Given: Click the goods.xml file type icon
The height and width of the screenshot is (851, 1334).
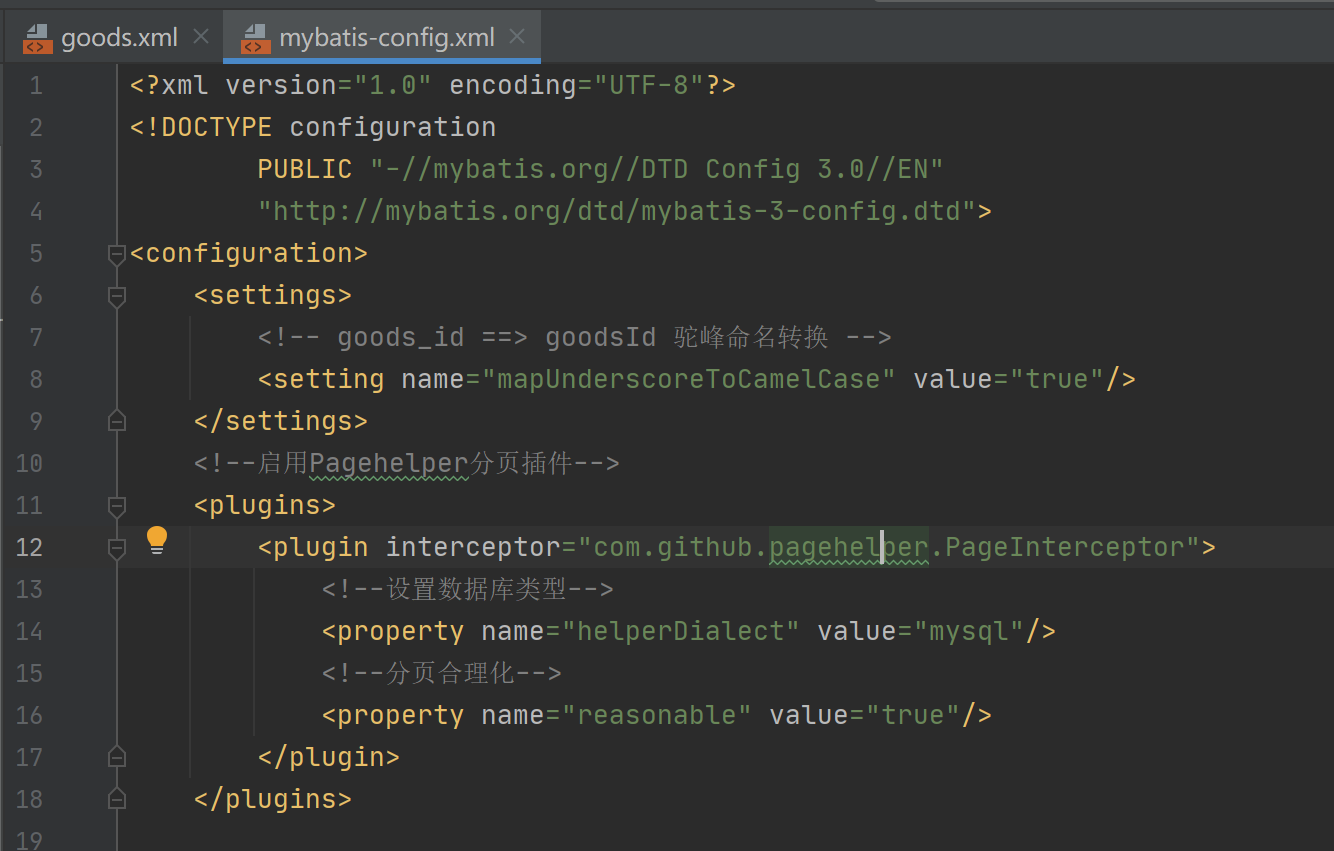Looking at the screenshot, I should click(38, 38).
